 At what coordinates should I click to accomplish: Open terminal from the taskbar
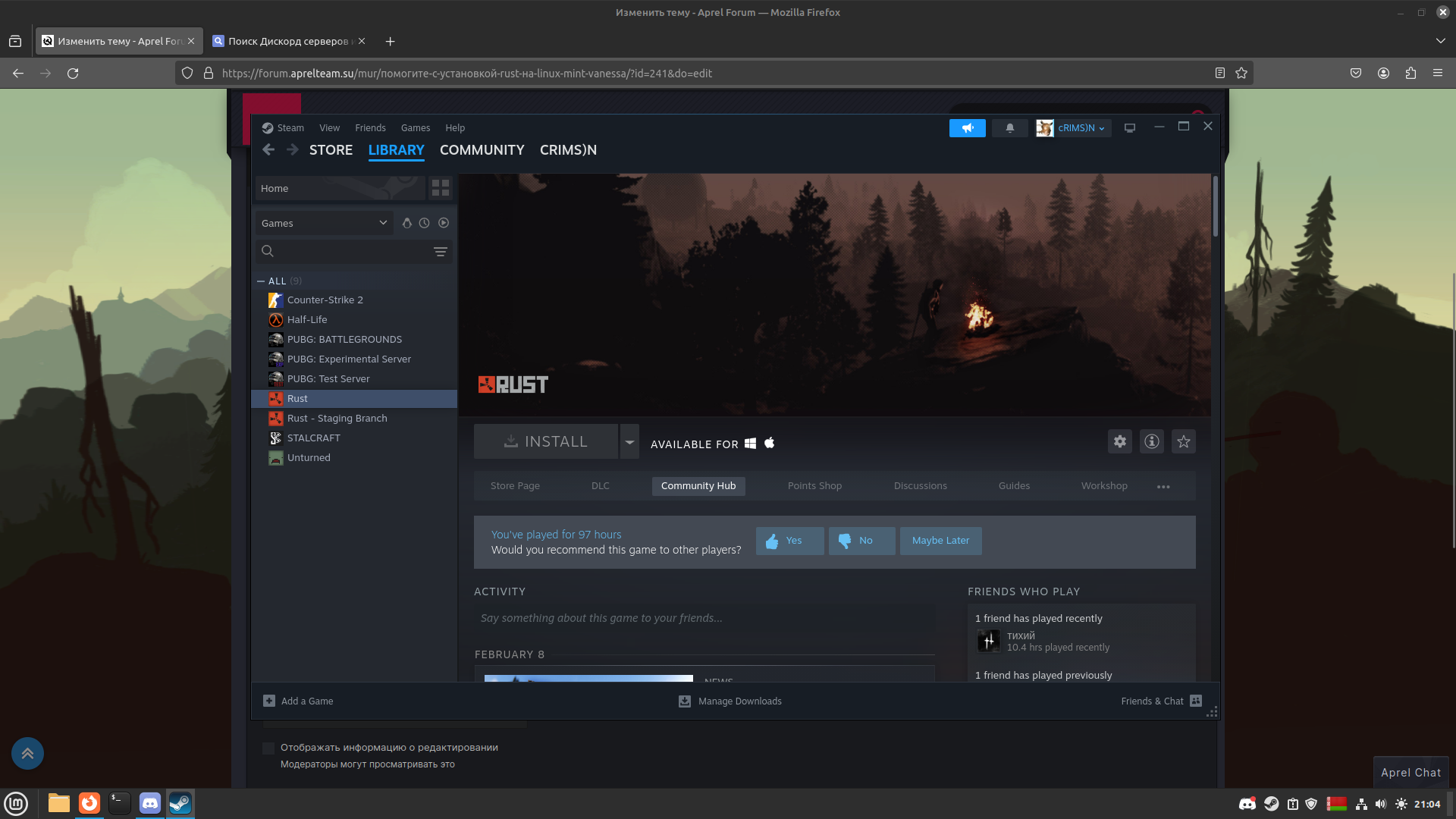pos(120,803)
